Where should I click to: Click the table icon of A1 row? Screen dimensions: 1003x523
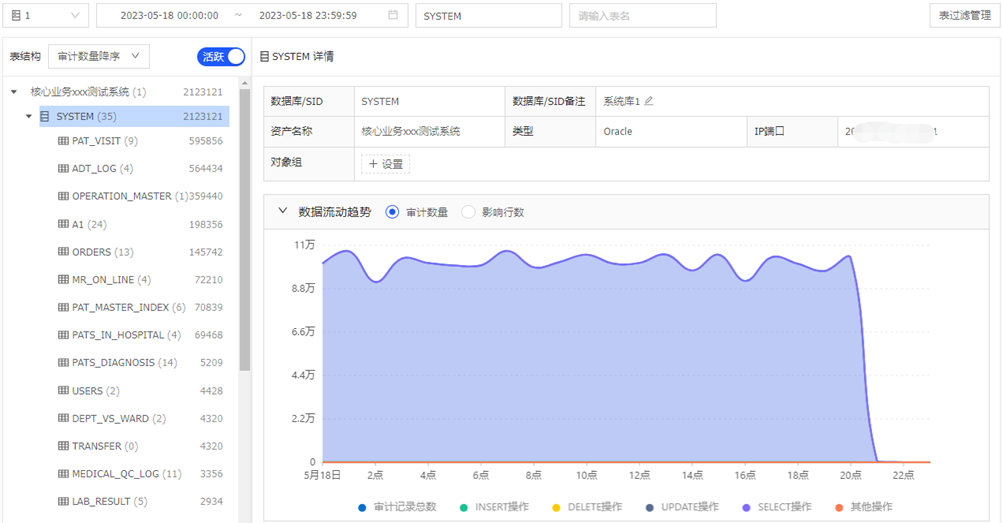click(x=63, y=224)
